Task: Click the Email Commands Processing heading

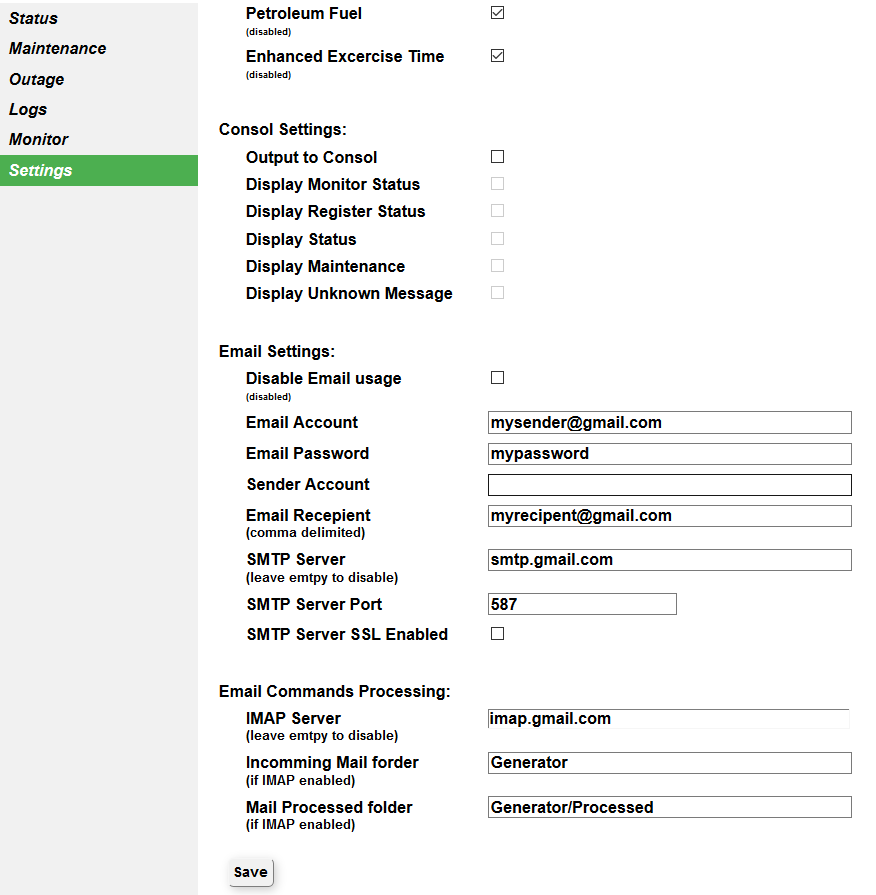Action: point(334,692)
